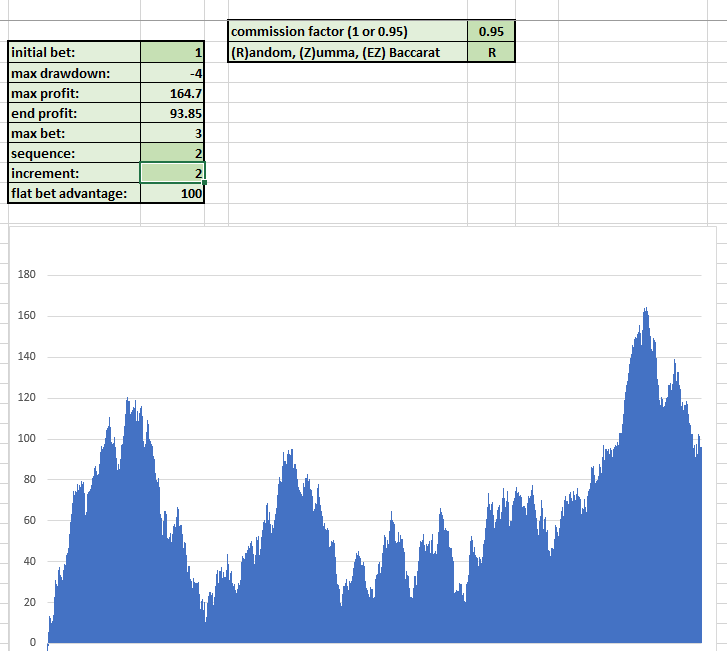
Task: Click the sequence value cell
Action: pos(173,153)
